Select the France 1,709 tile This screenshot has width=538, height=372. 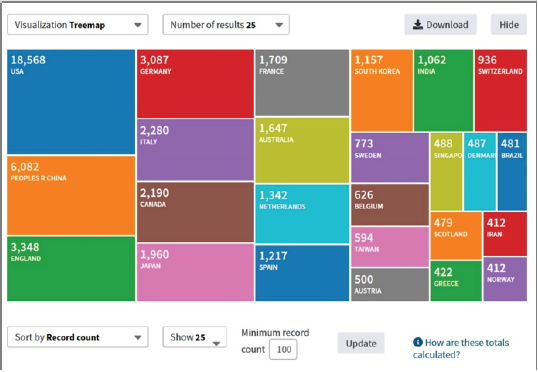[x=302, y=83]
